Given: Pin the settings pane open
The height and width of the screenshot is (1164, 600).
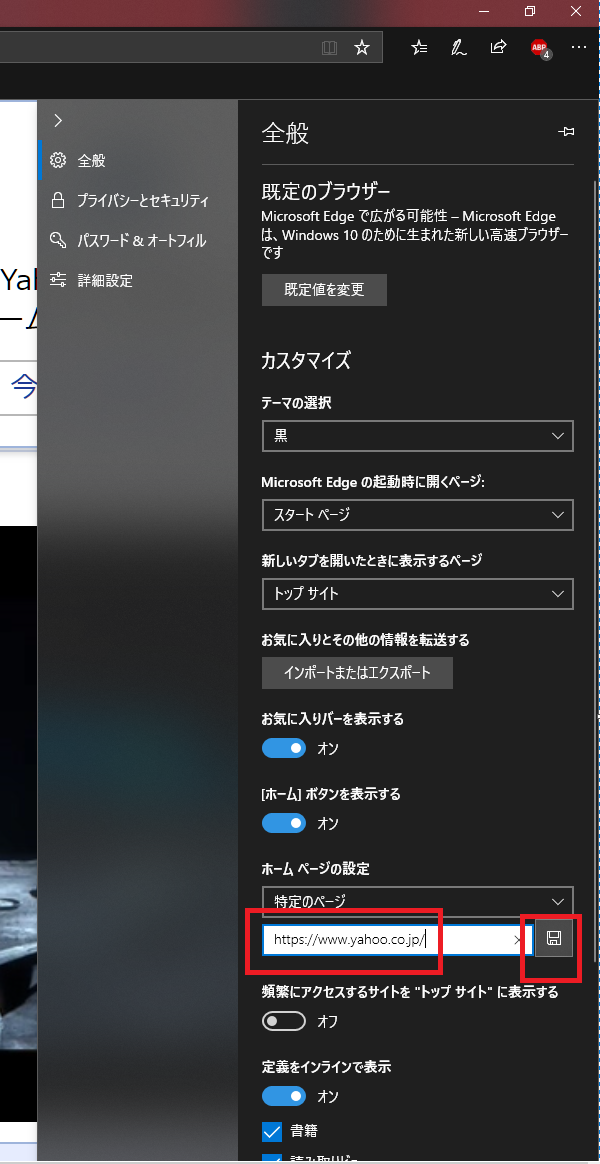Looking at the screenshot, I should (566, 131).
